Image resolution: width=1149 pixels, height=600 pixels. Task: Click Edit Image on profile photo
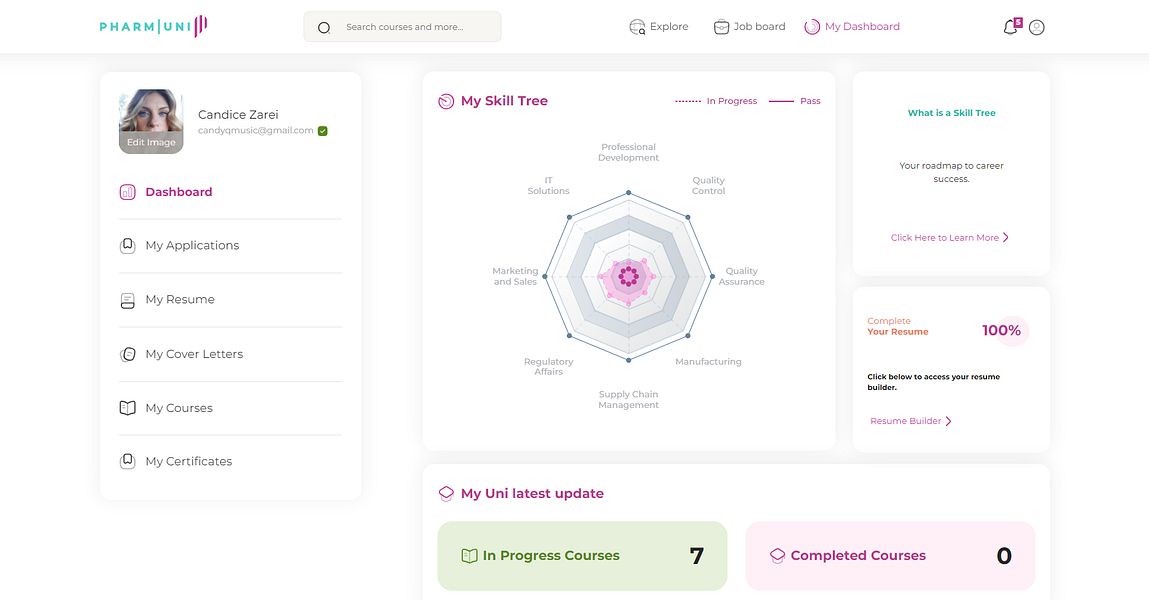(x=151, y=143)
